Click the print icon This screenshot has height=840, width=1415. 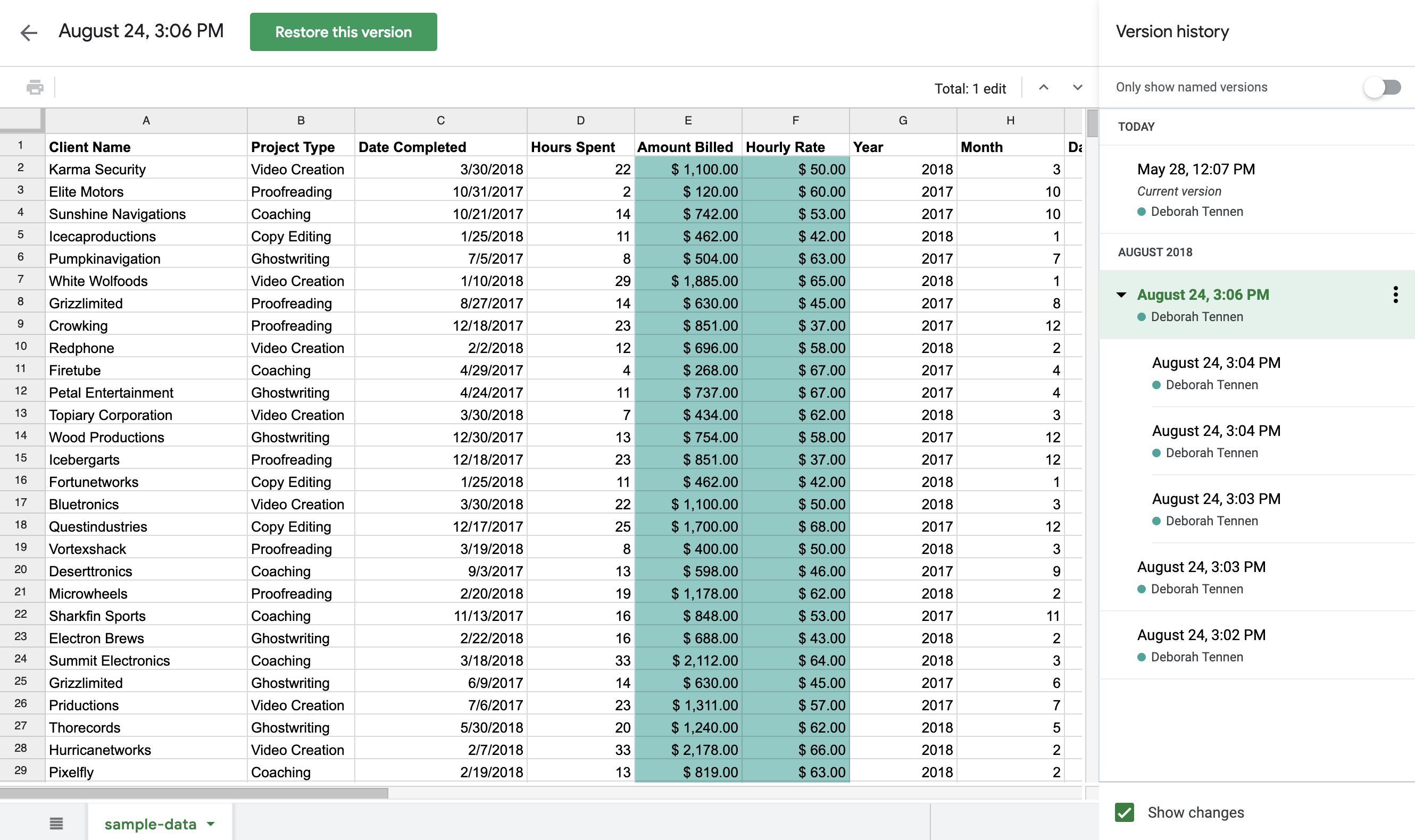(35, 87)
